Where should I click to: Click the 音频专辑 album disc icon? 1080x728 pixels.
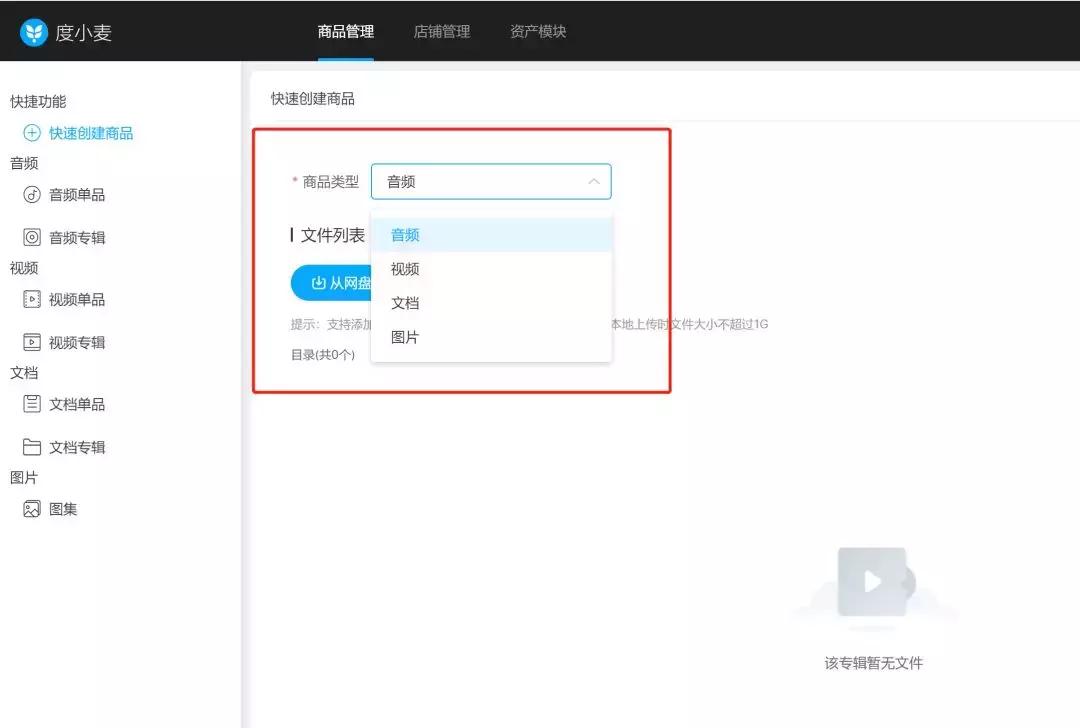point(31,237)
